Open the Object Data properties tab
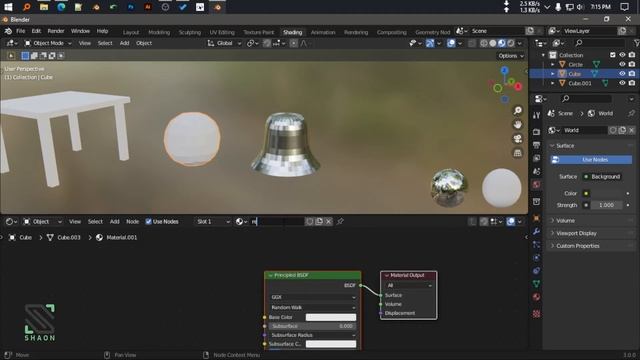 (x=536, y=284)
